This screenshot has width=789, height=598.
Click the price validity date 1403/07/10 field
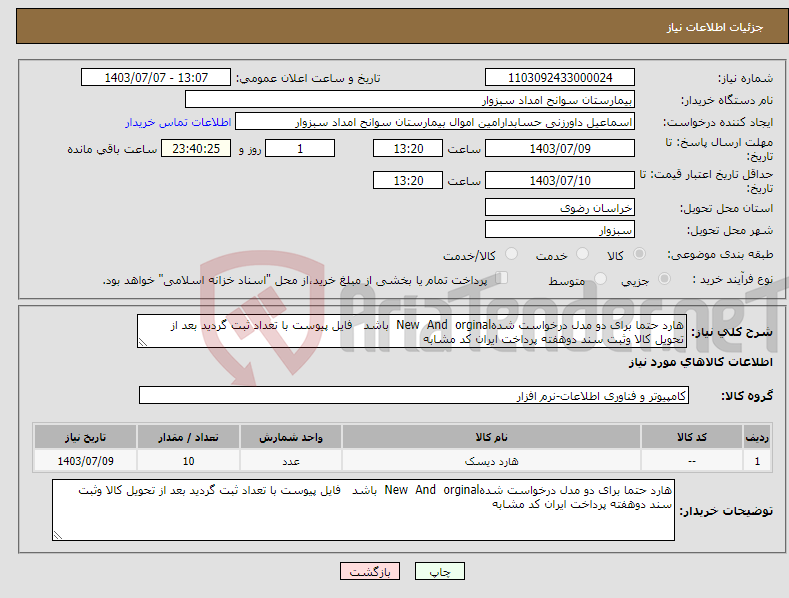560,180
